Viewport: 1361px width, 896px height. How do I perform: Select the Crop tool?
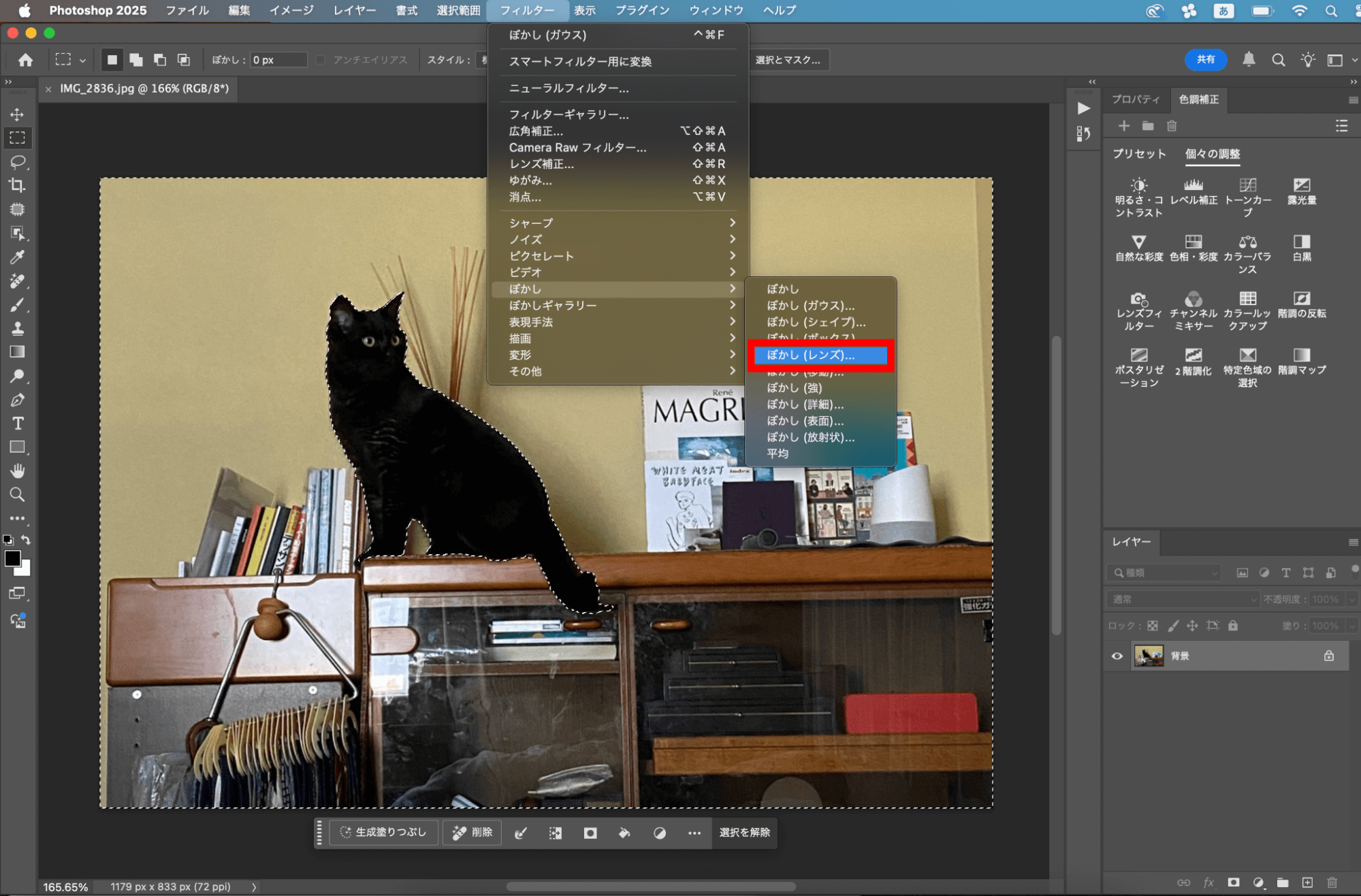[18, 185]
